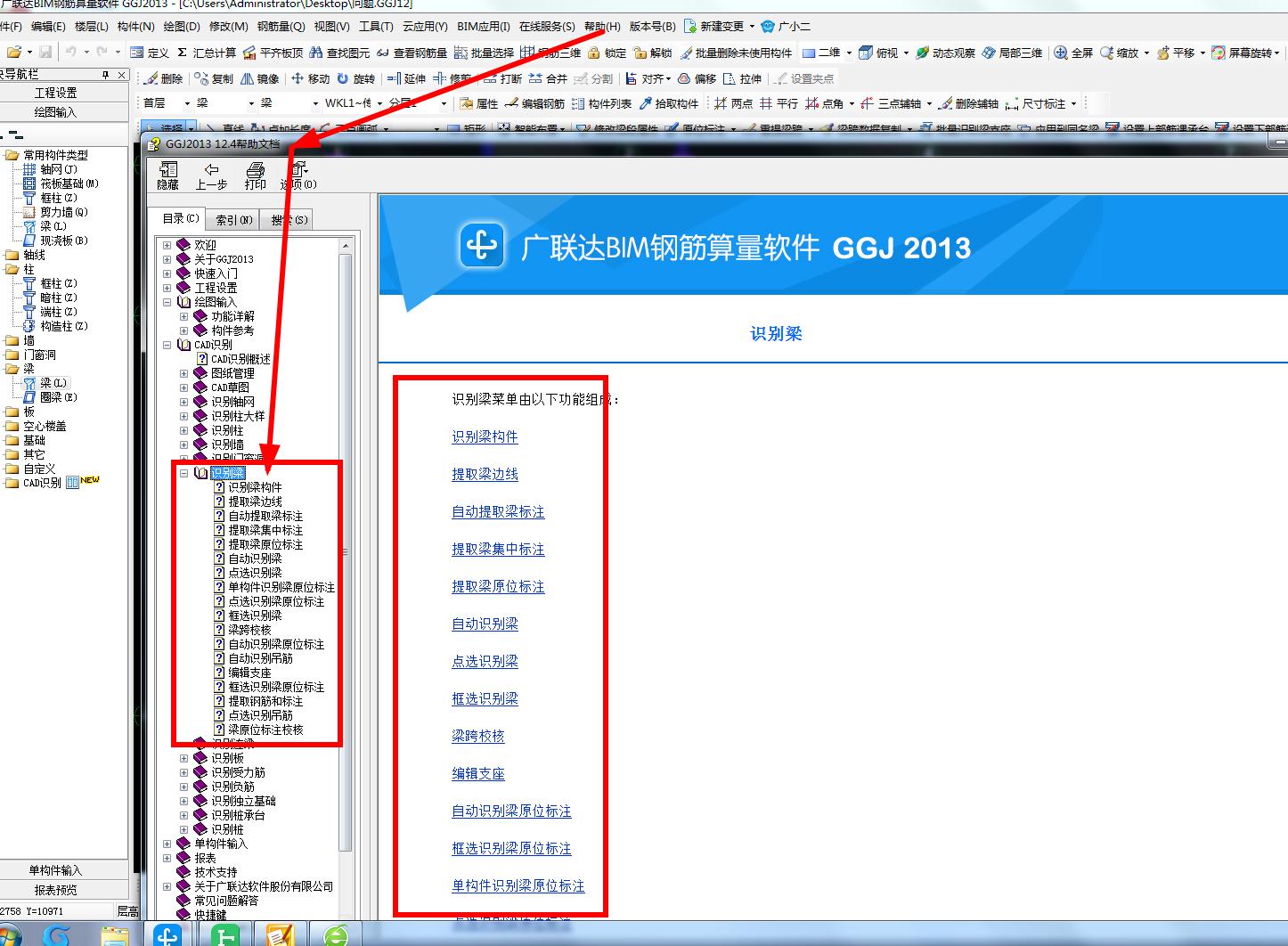The width and height of the screenshot is (1288, 946).
Task: Expand 识别板 help tree node
Action: [x=184, y=758]
